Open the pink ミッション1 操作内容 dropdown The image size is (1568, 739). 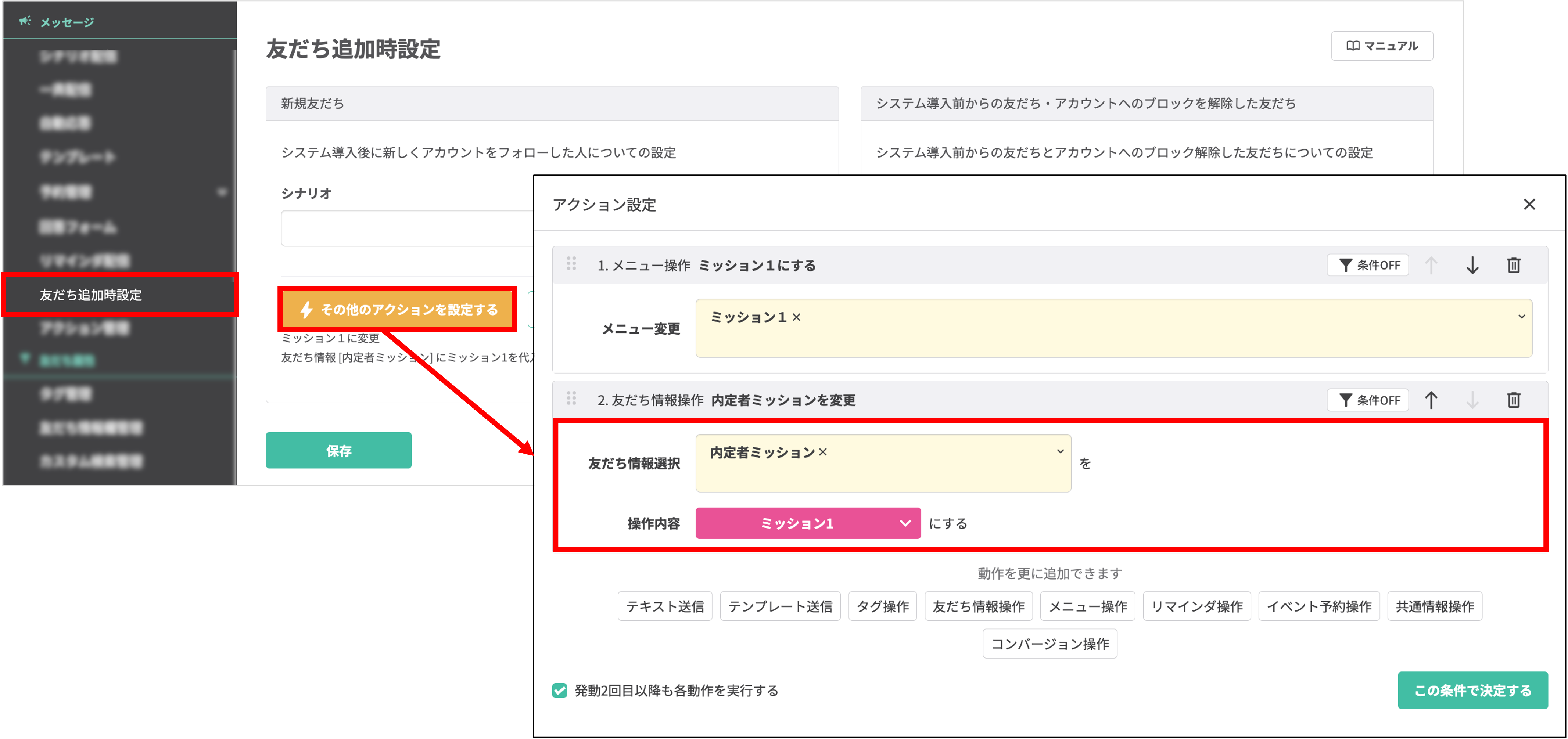[x=807, y=523]
